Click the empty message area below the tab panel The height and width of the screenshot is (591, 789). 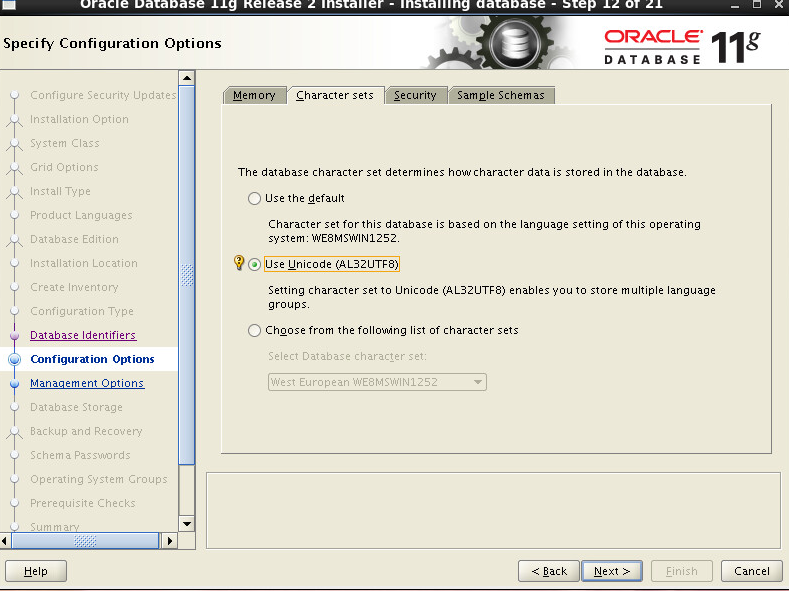(x=493, y=511)
